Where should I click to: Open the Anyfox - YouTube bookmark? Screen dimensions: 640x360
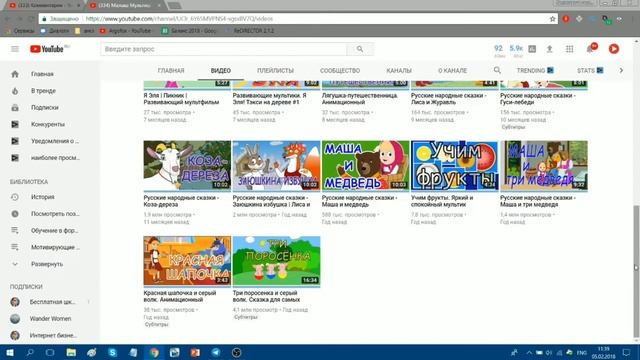click(x=125, y=31)
